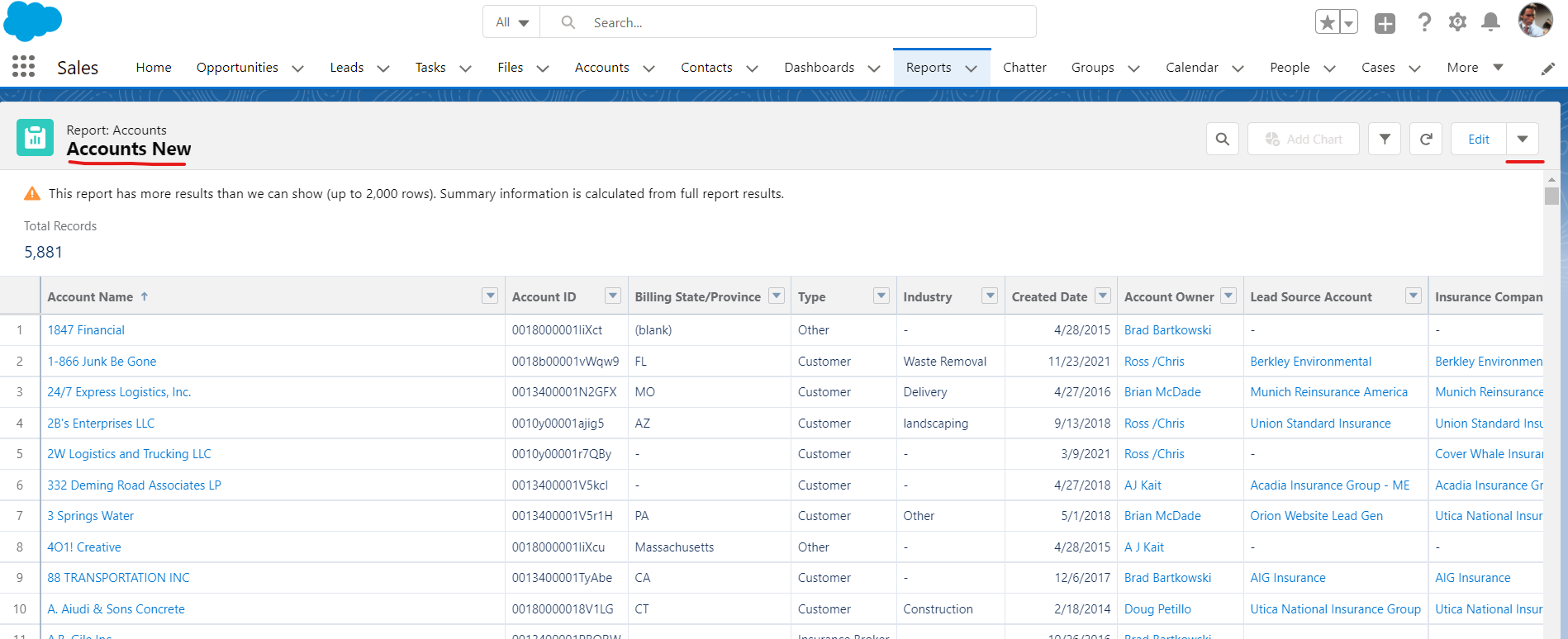Open owner Brian McDade for 24/7 Express row
The image size is (1568, 639).
point(1162,392)
